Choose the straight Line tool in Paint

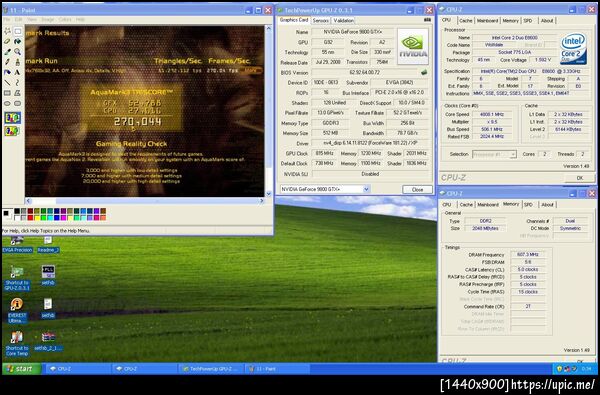tap(7, 82)
